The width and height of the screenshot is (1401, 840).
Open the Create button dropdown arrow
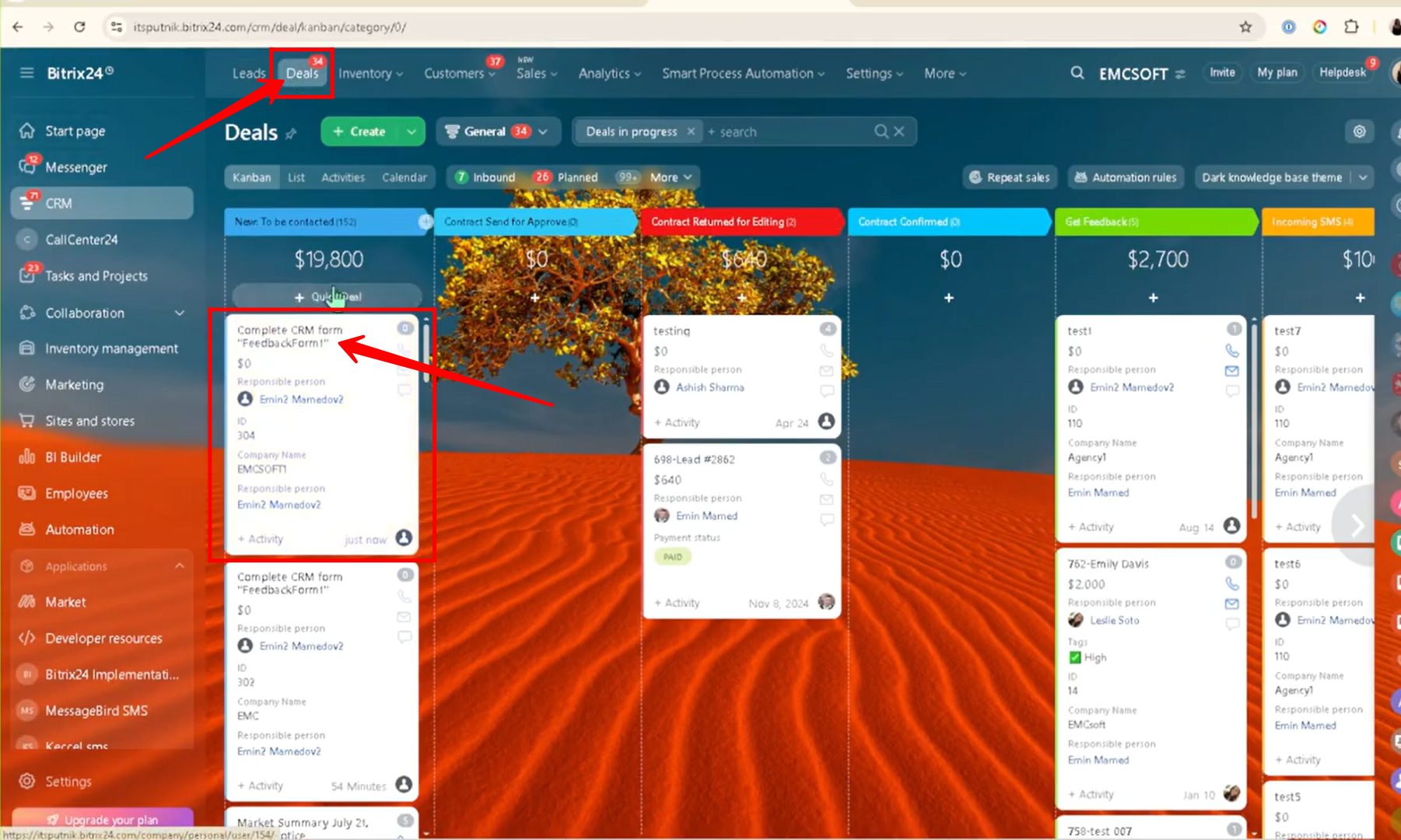click(411, 131)
